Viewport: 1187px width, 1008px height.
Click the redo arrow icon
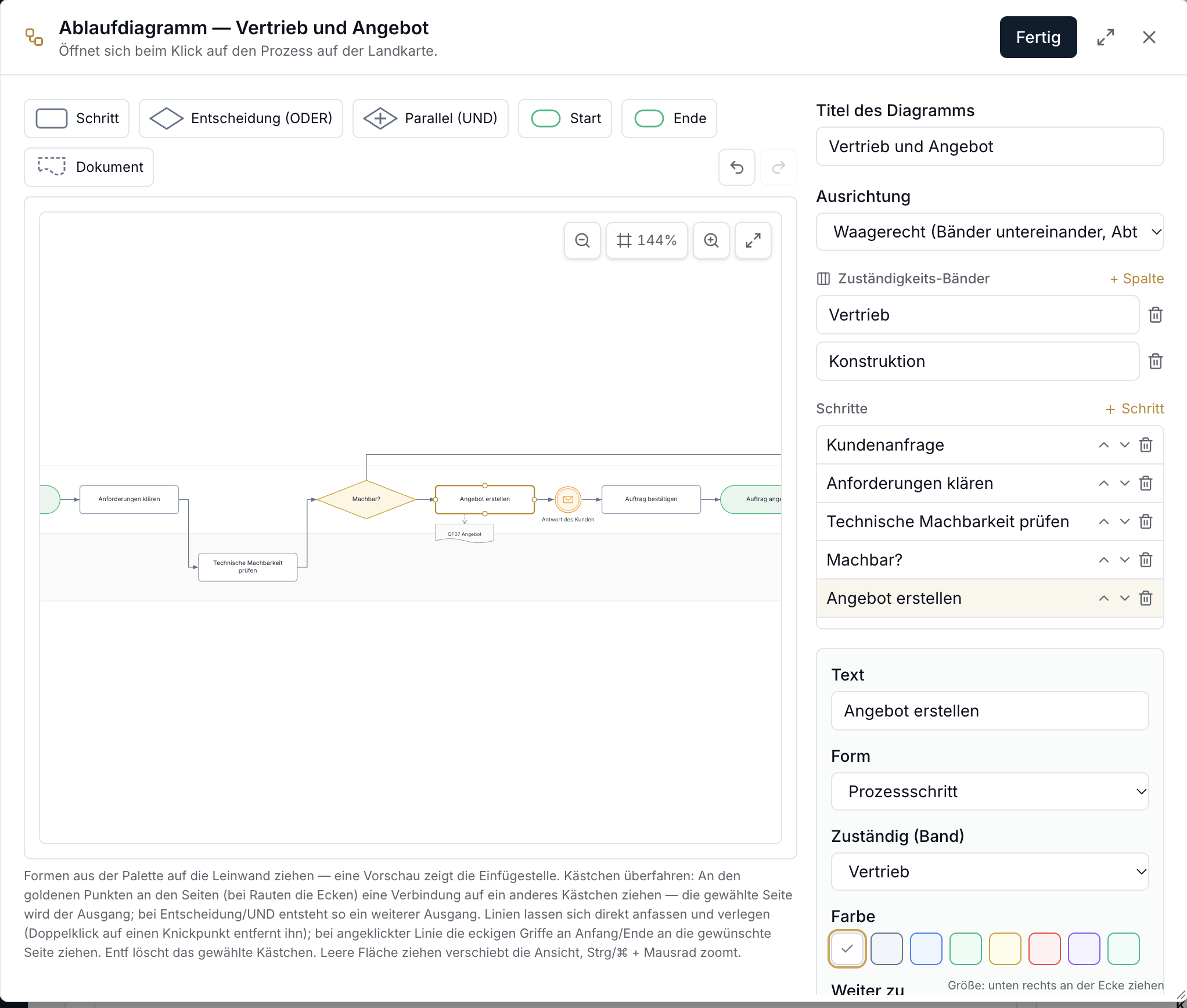tap(778, 167)
